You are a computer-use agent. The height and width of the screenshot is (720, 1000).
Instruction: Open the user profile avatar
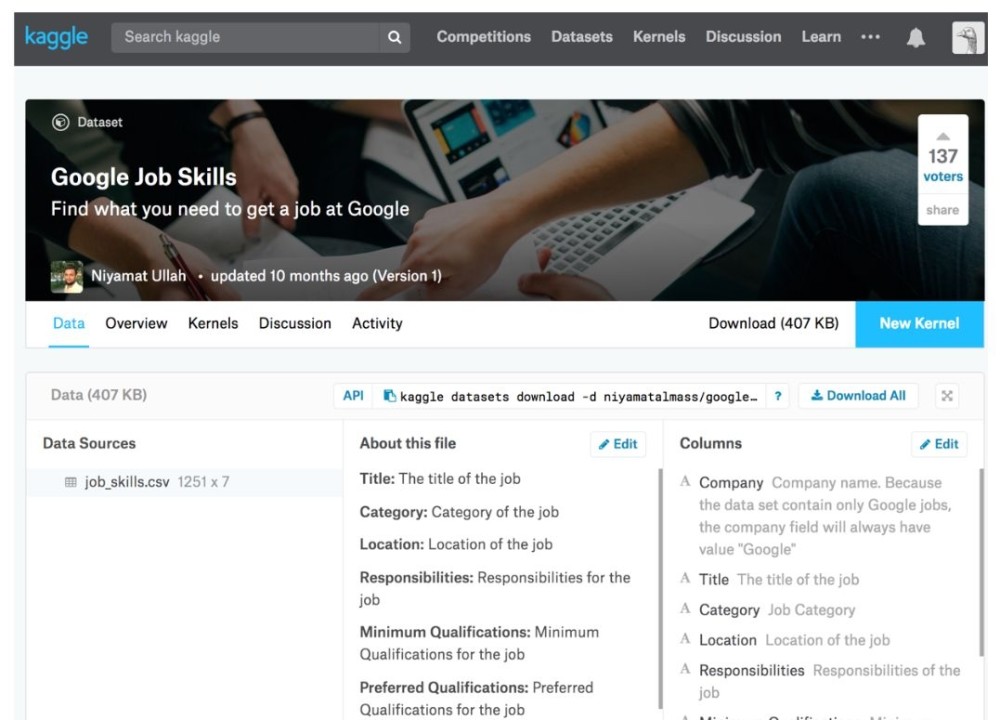click(968, 38)
